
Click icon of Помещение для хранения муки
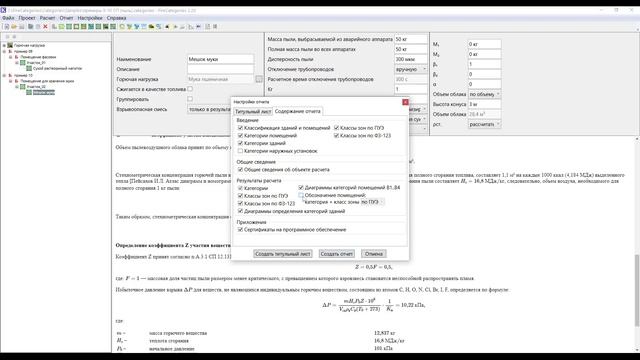[17, 81]
